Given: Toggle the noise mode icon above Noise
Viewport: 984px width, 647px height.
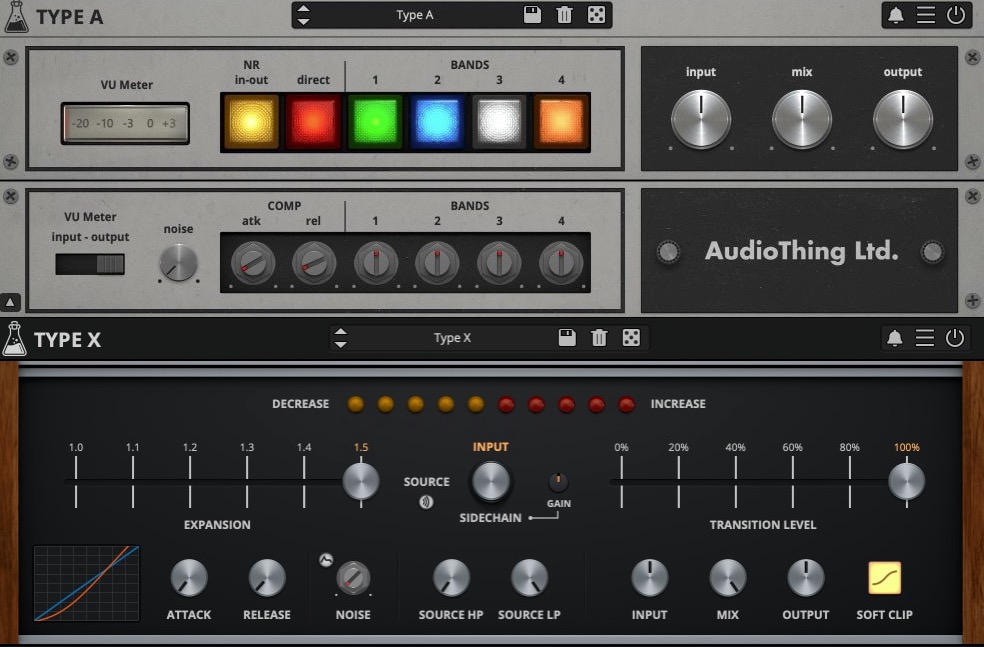Looking at the screenshot, I should pyautogui.click(x=326, y=560).
